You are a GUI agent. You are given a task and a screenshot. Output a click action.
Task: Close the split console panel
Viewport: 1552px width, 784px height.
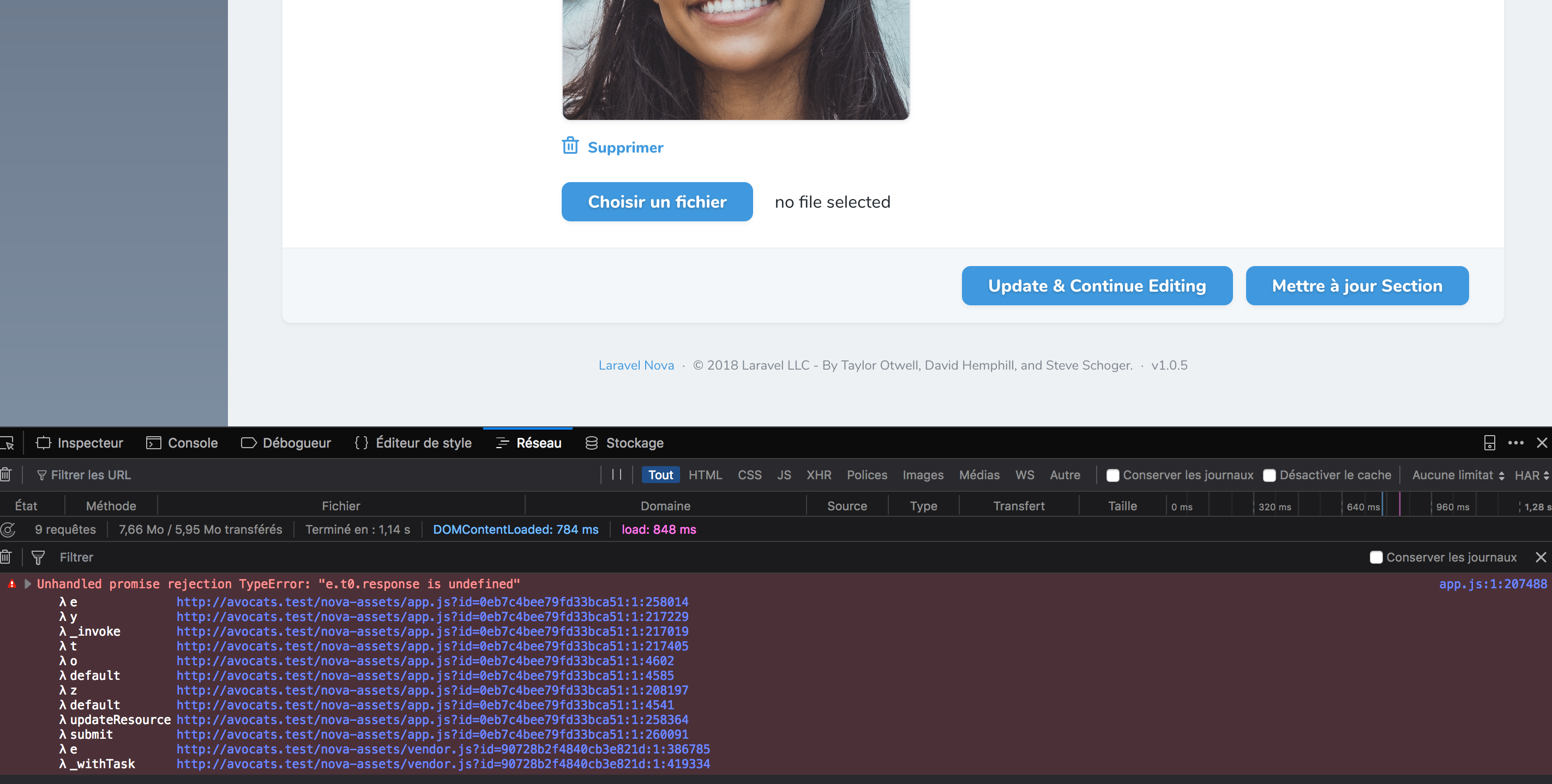1541,558
